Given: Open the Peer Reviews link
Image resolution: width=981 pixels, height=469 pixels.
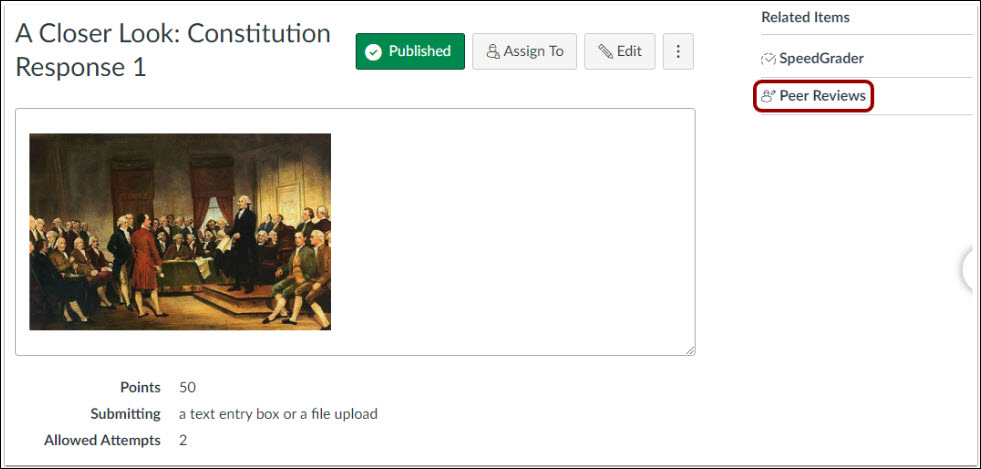Looking at the screenshot, I should (823, 96).
